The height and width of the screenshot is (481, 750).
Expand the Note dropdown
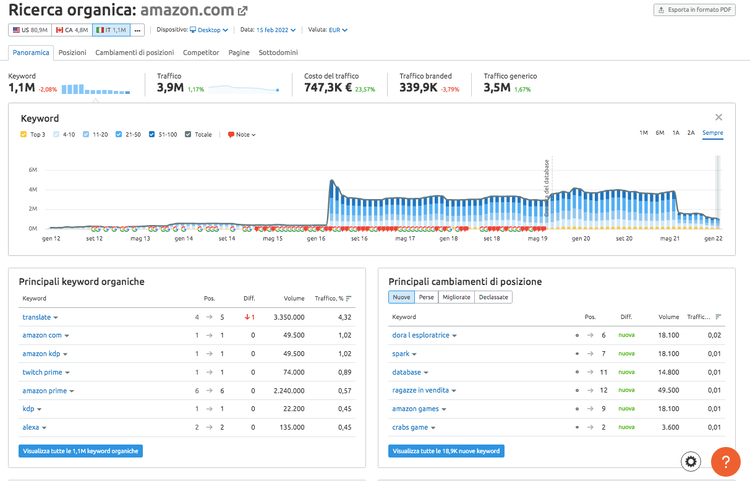coord(246,135)
